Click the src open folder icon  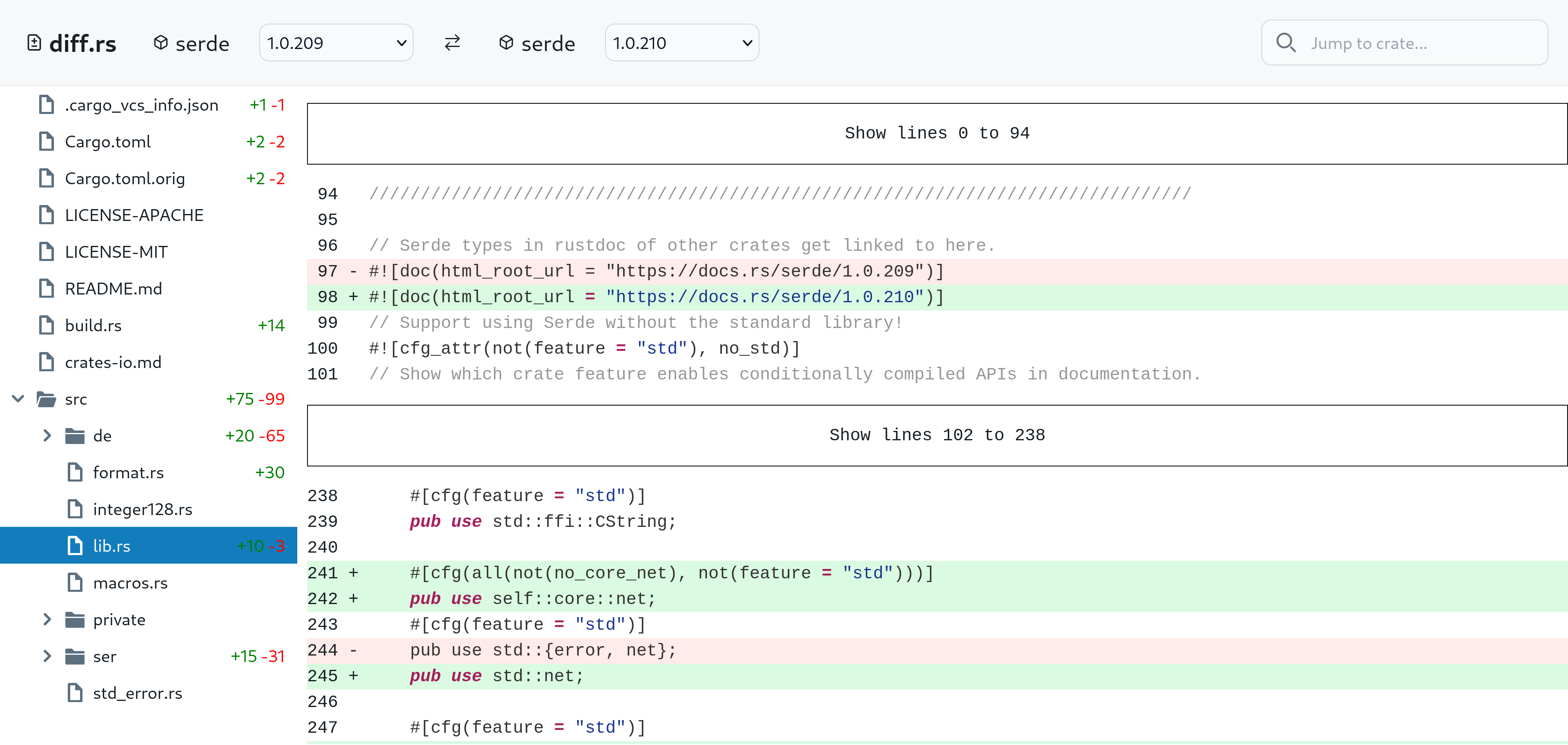(46, 399)
